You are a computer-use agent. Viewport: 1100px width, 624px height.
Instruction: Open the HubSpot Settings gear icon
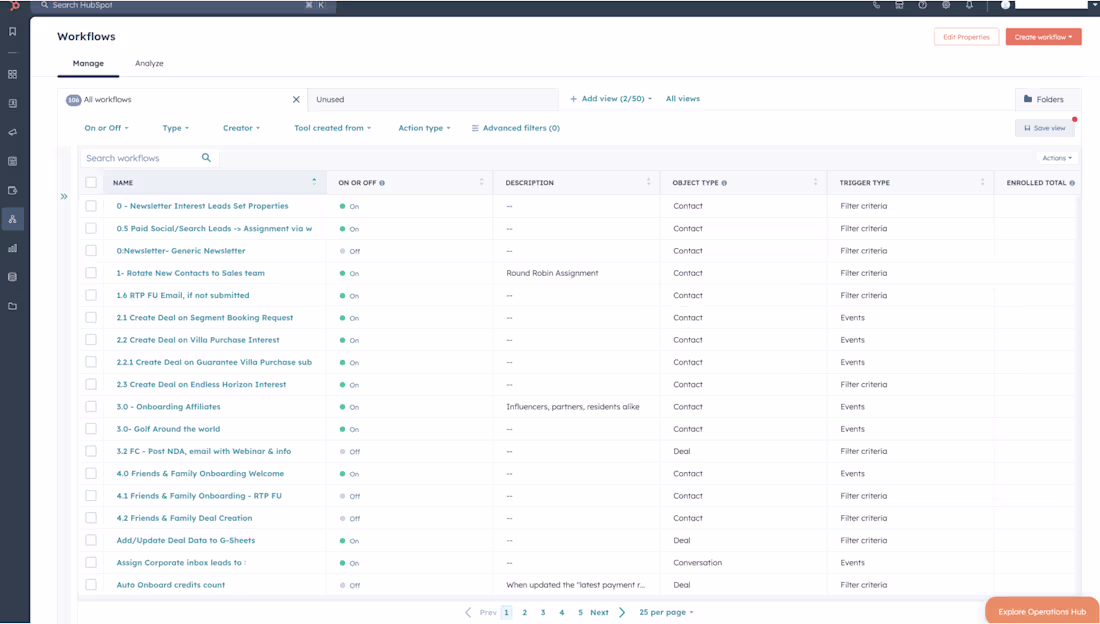point(946,5)
